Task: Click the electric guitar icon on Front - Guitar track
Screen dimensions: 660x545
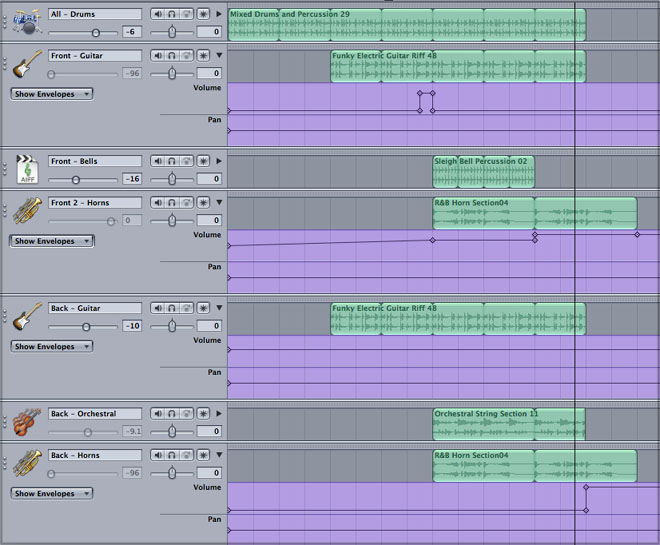Action: coord(27,65)
